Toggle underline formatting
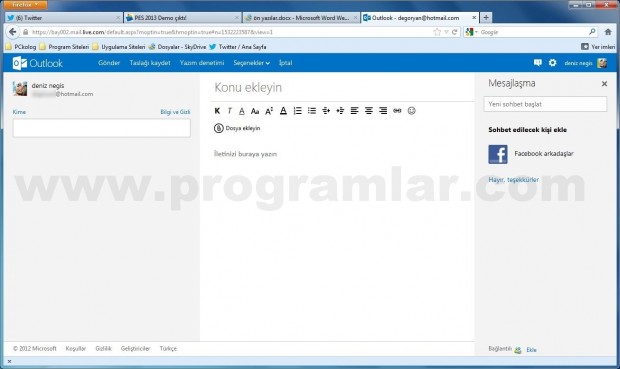 (x=242, y=111)
